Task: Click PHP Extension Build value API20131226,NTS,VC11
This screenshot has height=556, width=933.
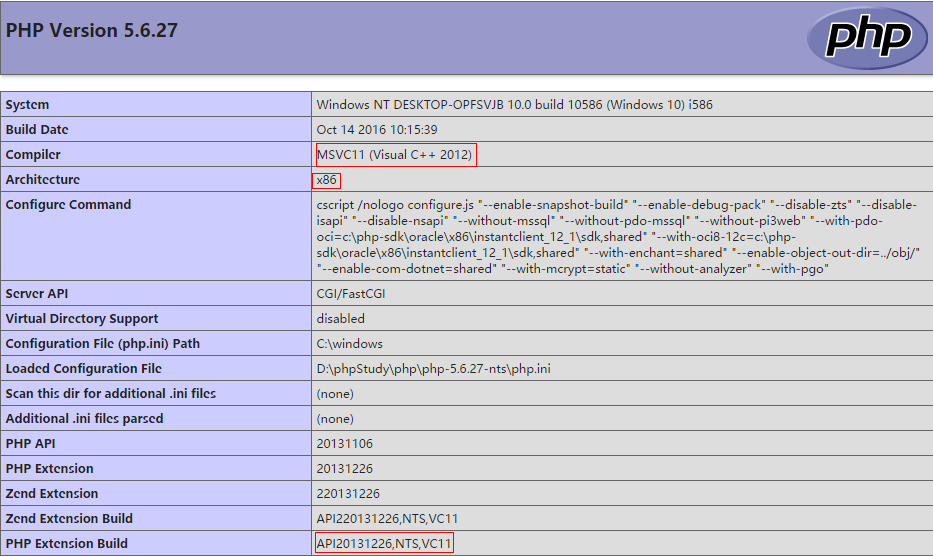Action: 384,543
